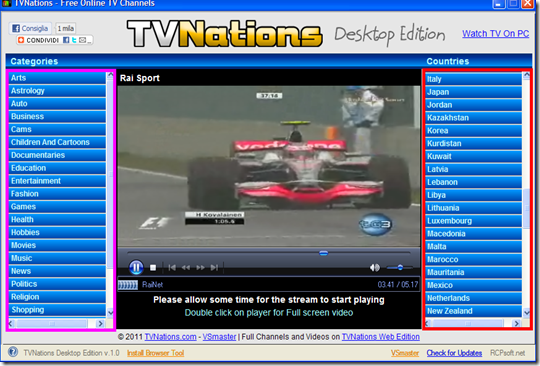The image size is (540, 366).
Task: Click Check for Updates link
Action: pos(454,353)
